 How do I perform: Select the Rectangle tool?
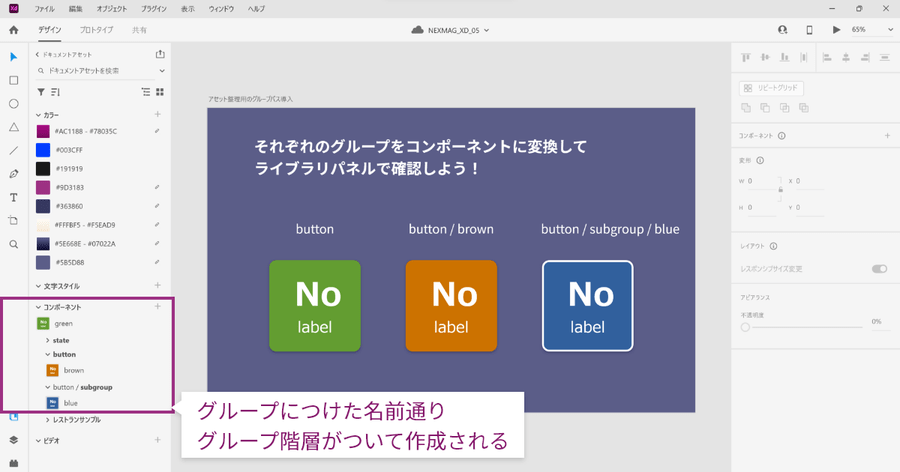pos(14,80)
